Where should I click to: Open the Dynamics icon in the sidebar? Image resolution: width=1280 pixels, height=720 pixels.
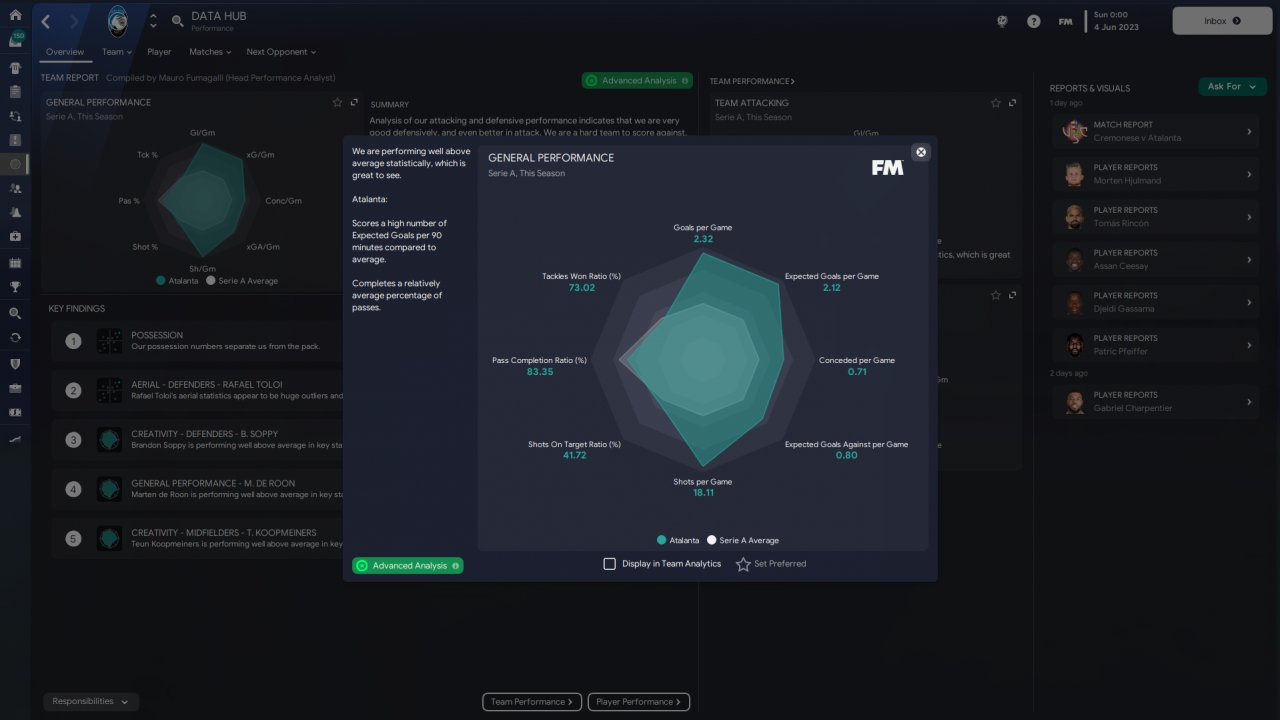click(x=15, y=116)
